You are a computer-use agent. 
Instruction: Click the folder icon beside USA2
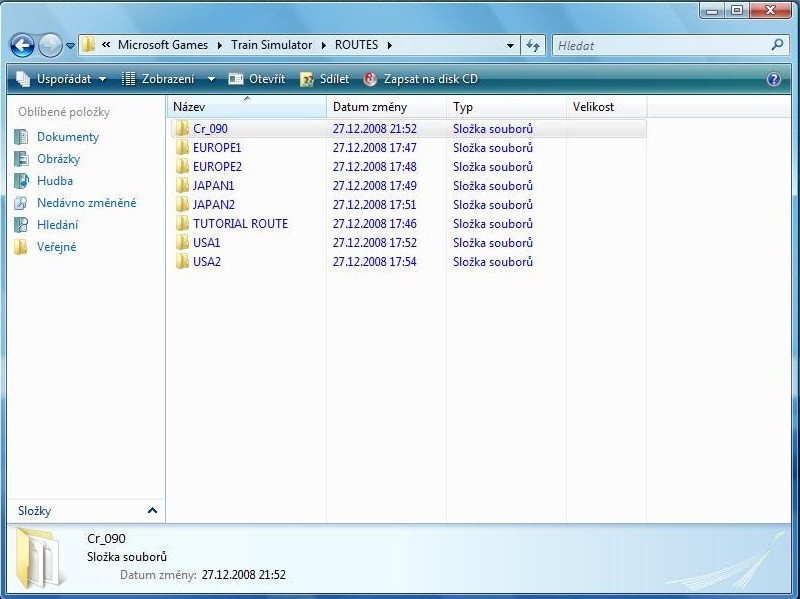point(182,261)
